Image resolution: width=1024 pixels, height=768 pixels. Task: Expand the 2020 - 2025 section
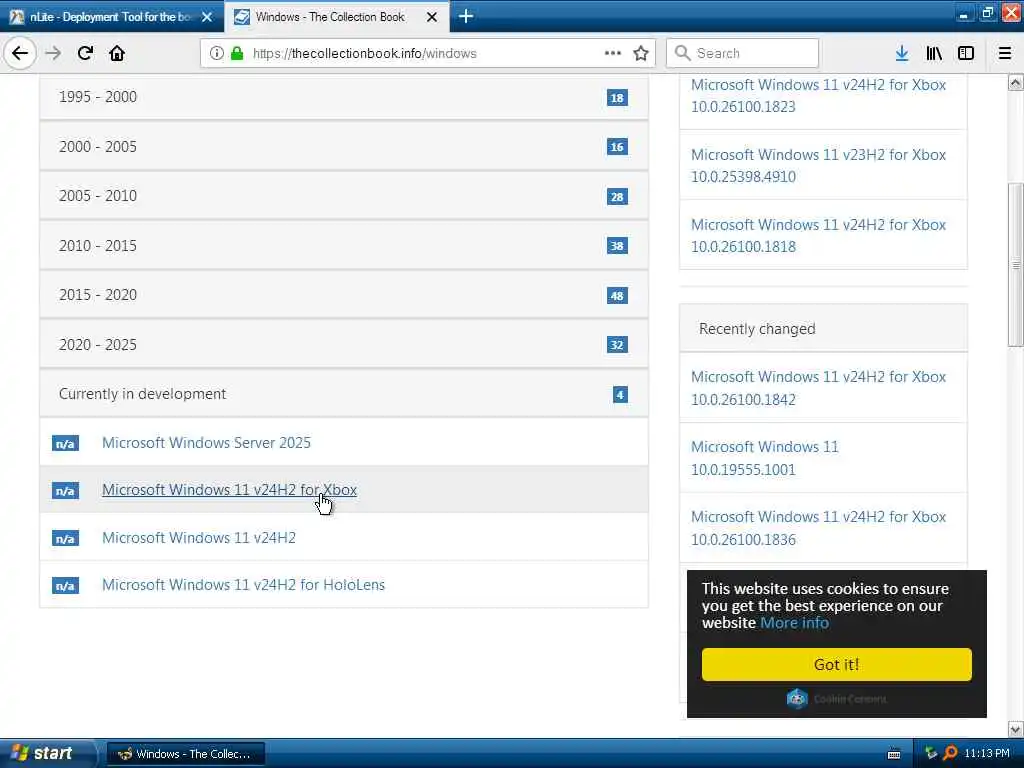344,344
